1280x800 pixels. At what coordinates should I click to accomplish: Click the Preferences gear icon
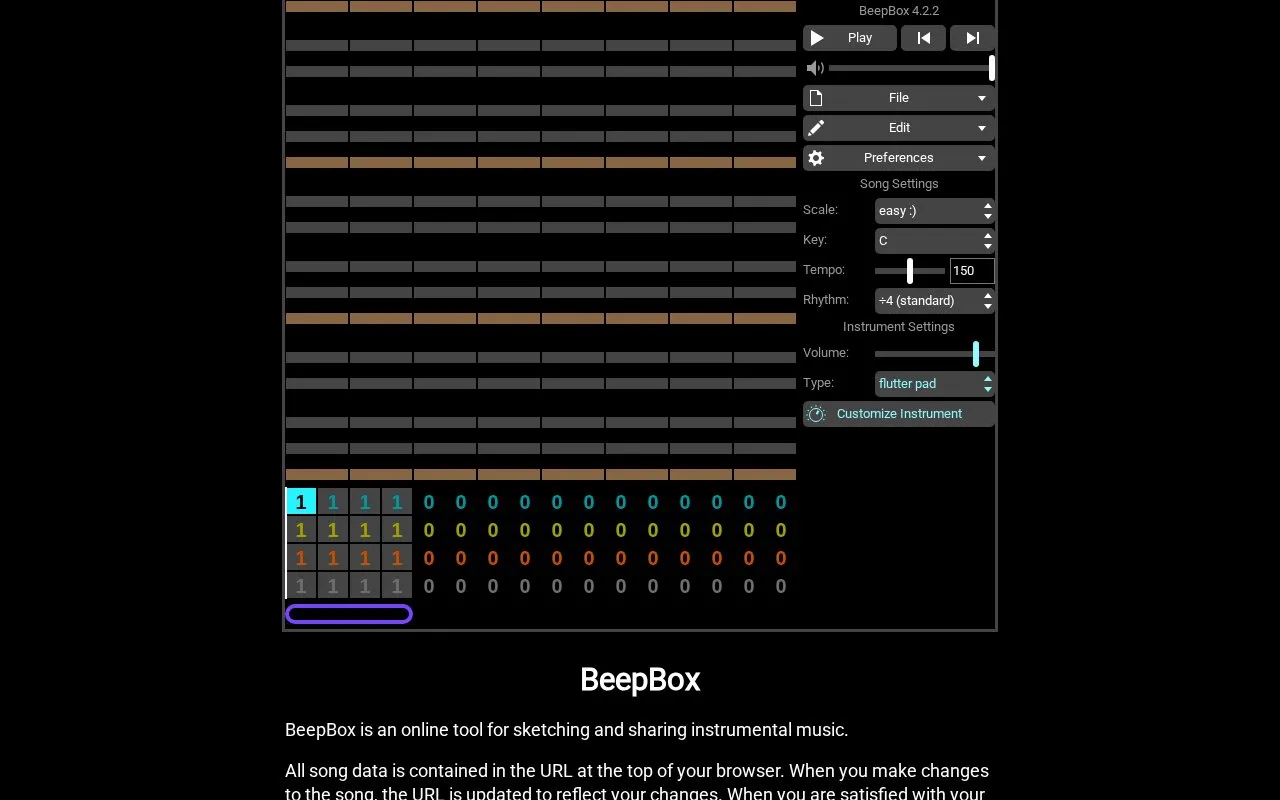coord(816,158)
